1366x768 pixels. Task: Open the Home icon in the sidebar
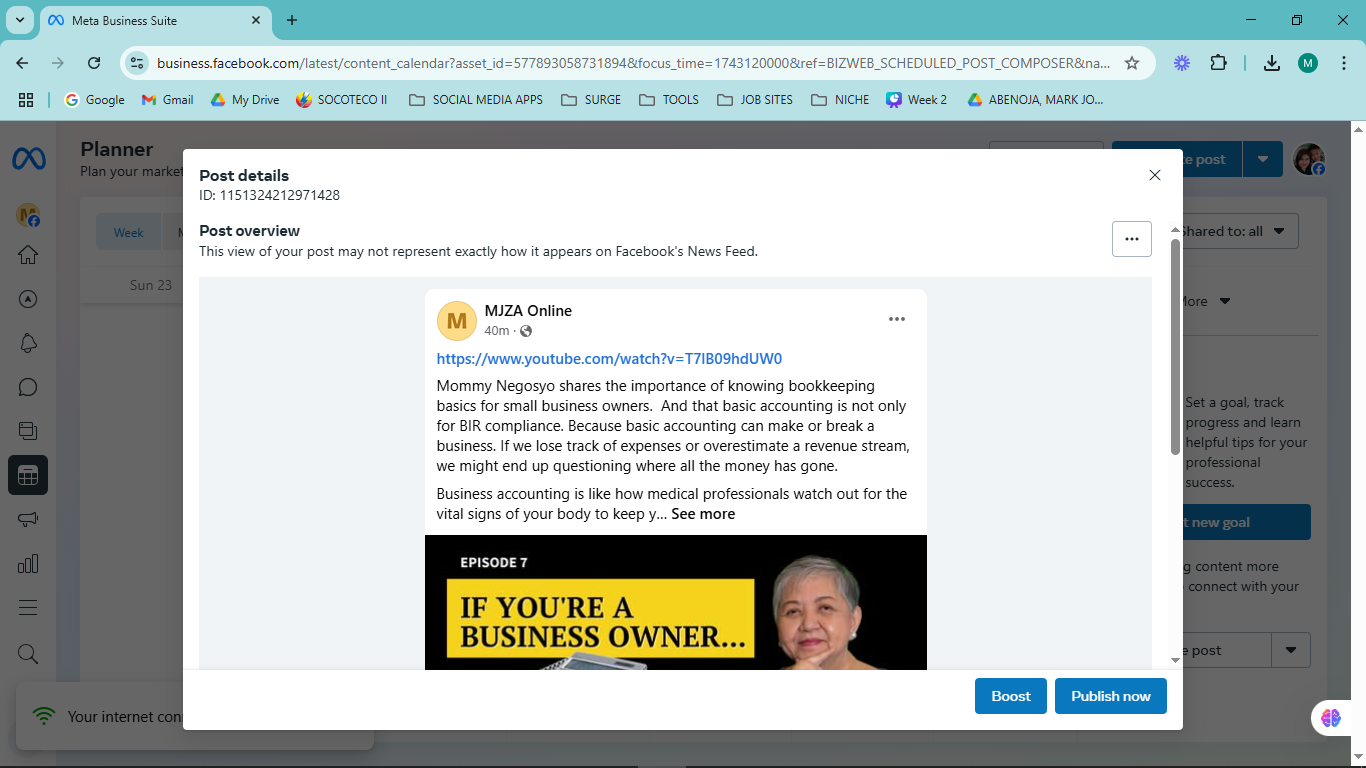click(28, 255)
